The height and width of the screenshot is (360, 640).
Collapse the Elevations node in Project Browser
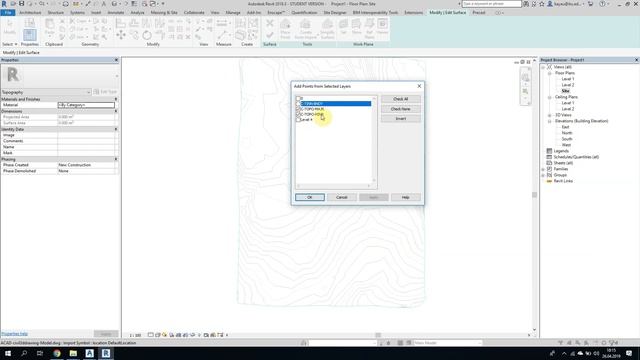[x=549, y=121]
